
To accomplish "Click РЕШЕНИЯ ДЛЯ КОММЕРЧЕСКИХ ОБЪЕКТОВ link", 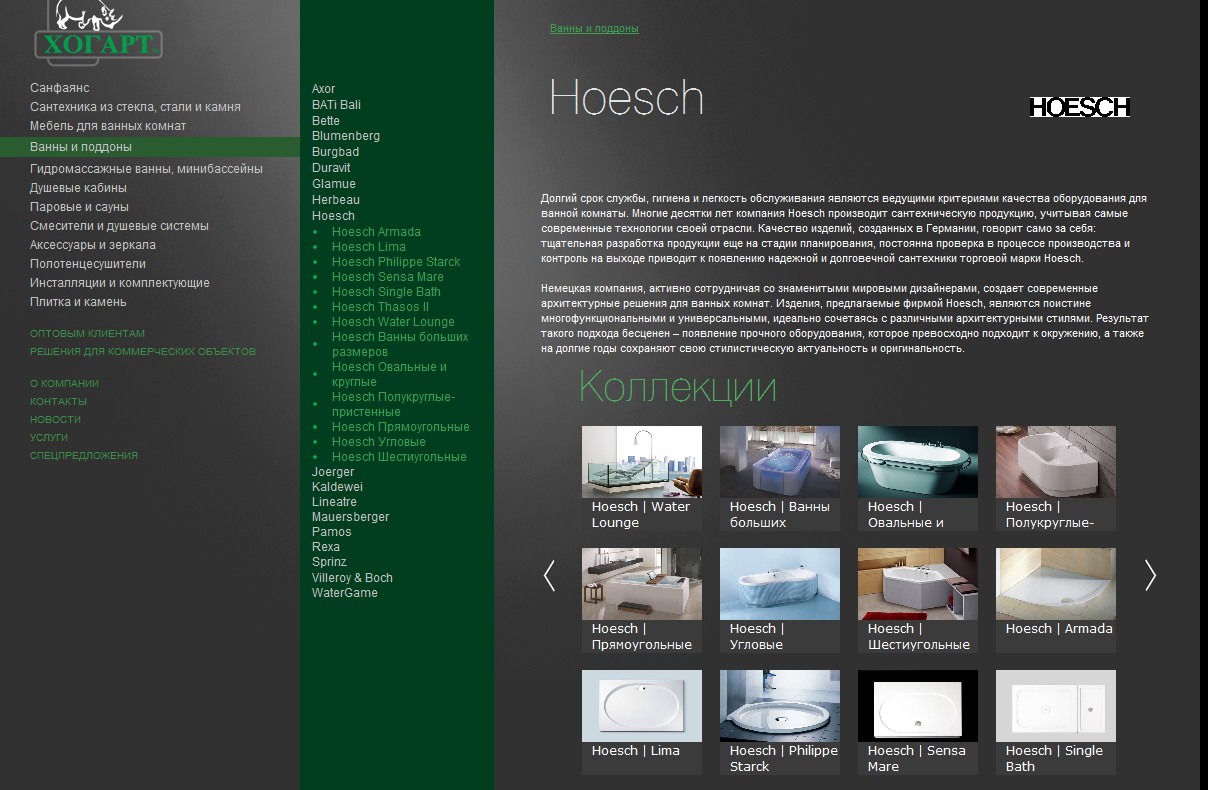I will 143,352.
